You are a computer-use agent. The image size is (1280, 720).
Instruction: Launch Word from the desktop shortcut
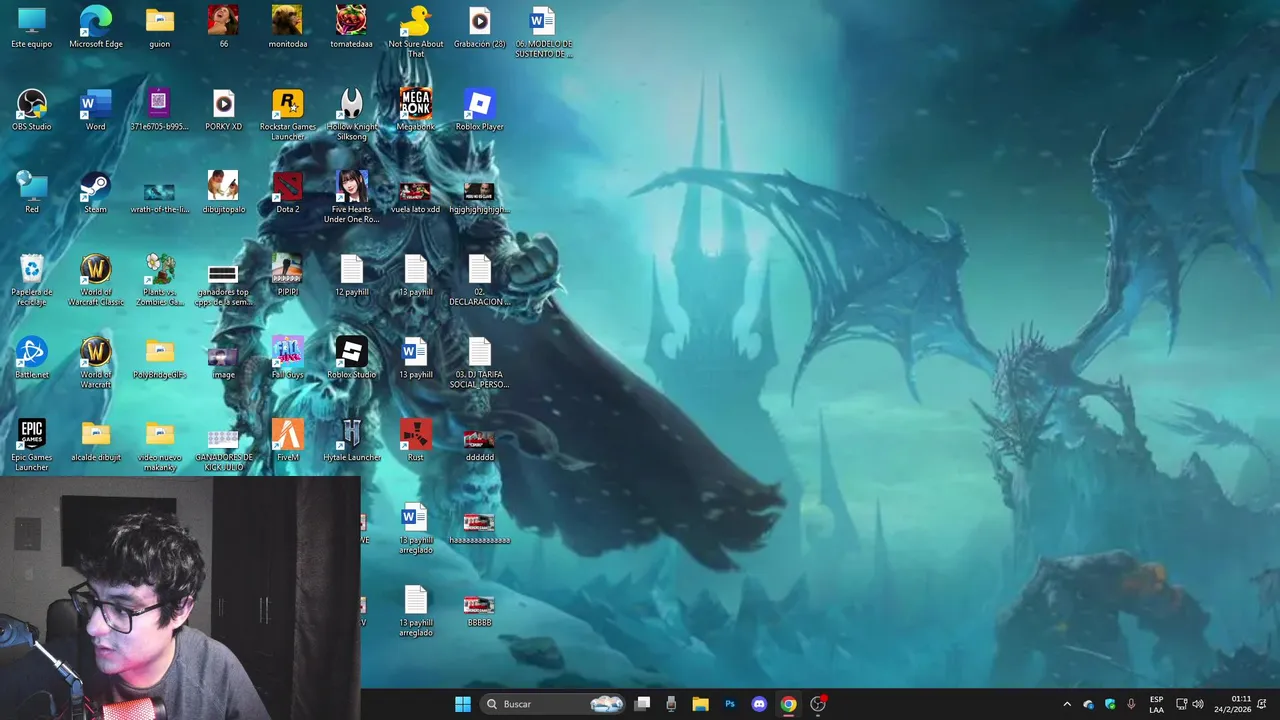click(x=96, y=110)
